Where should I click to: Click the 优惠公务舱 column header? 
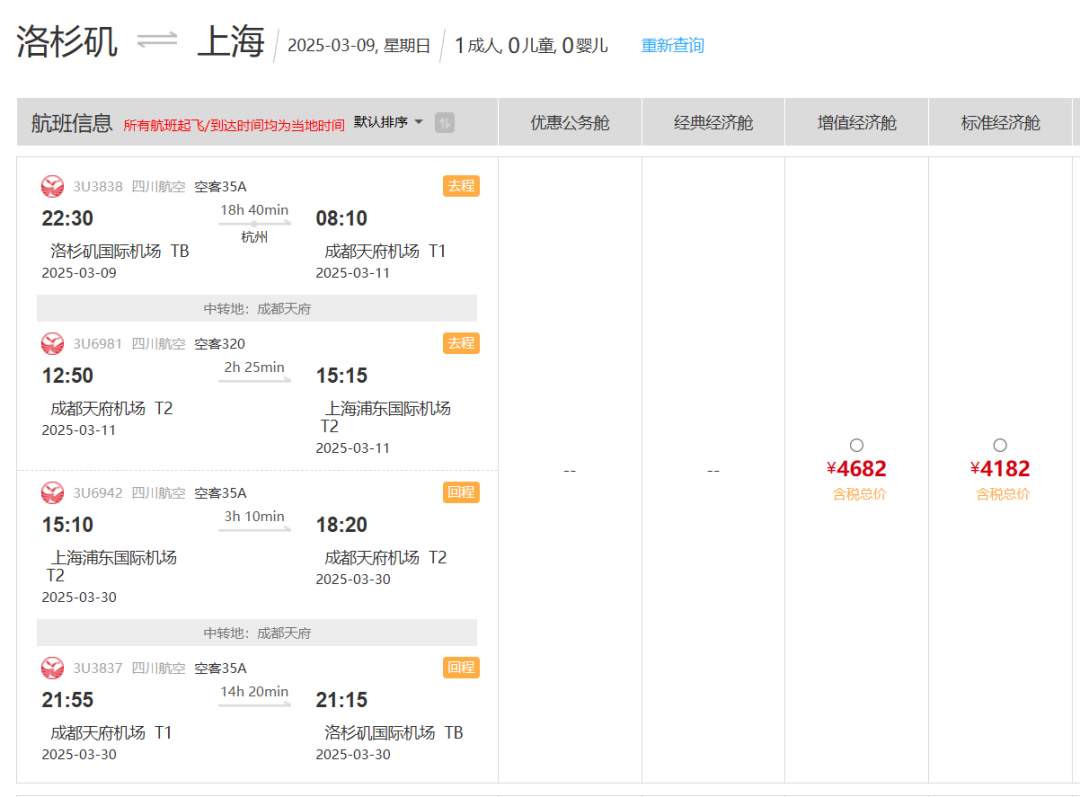[x=569, y=123]
